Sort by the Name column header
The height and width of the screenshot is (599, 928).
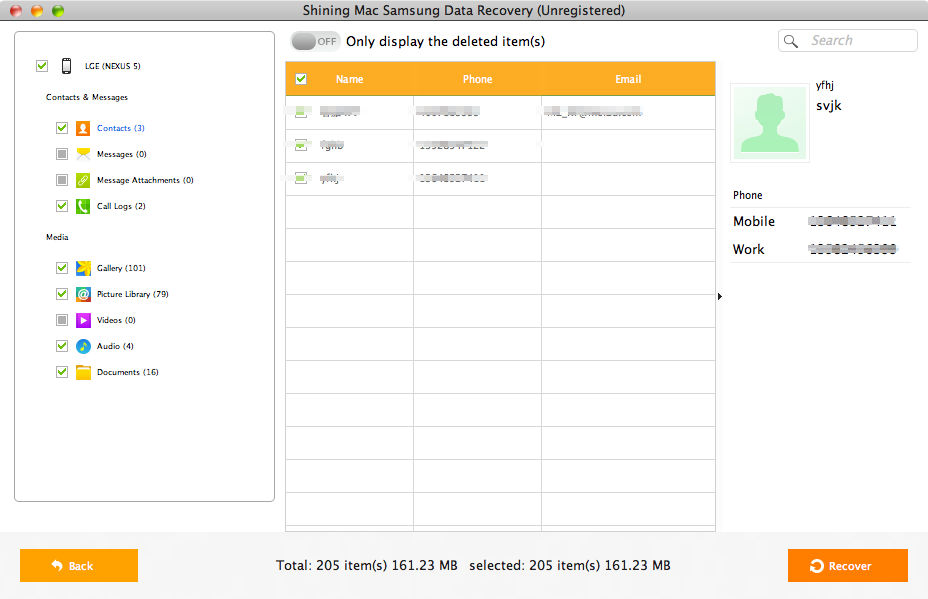tap(349, 79)
